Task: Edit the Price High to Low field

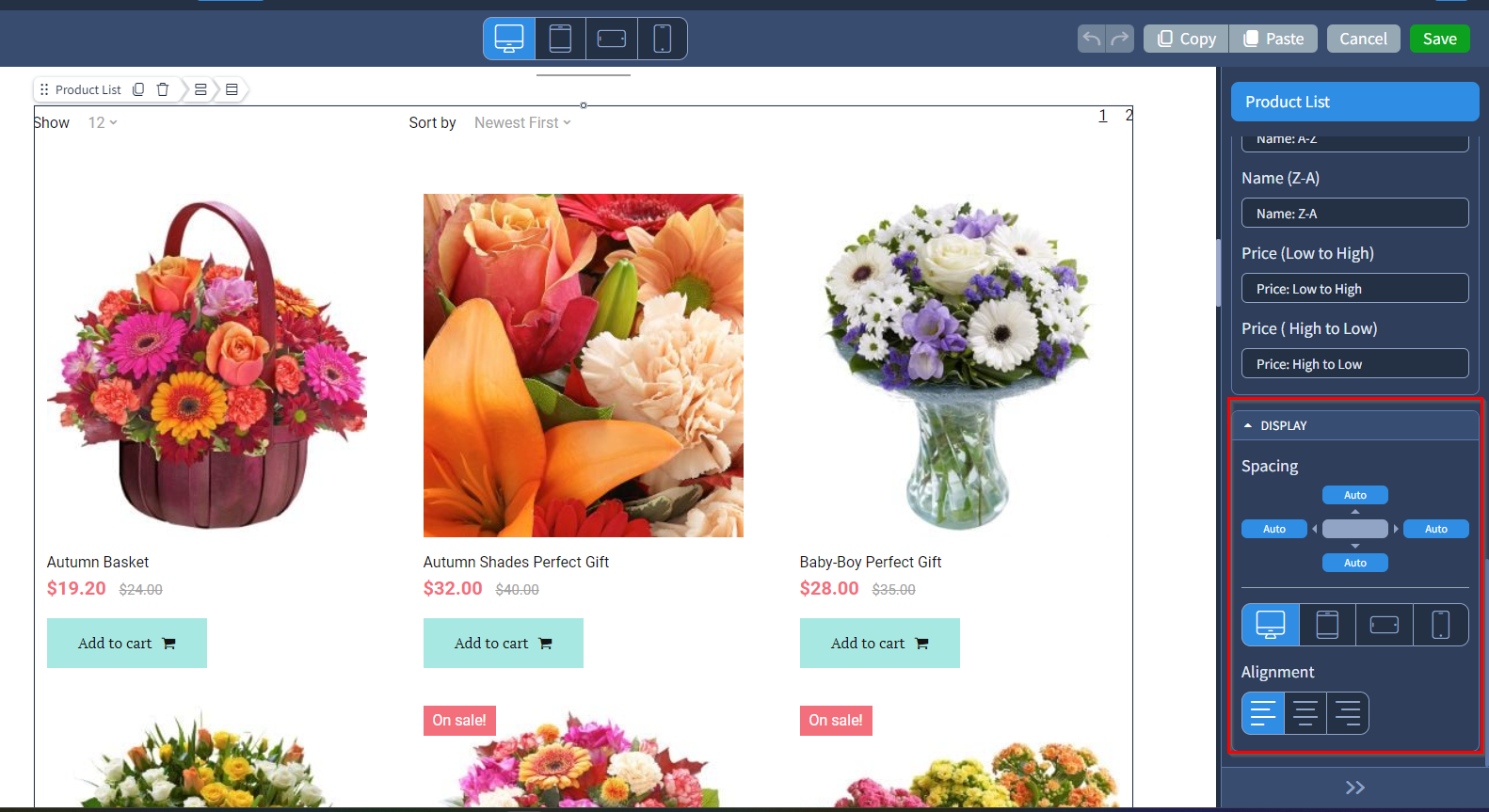Action: (x=1355, y=363)
